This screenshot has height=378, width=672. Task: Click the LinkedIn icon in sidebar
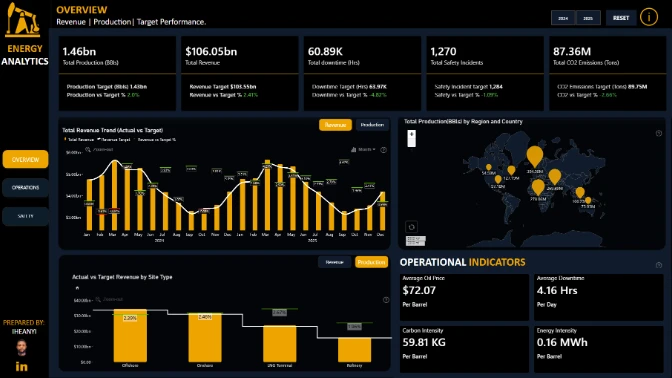21,366
